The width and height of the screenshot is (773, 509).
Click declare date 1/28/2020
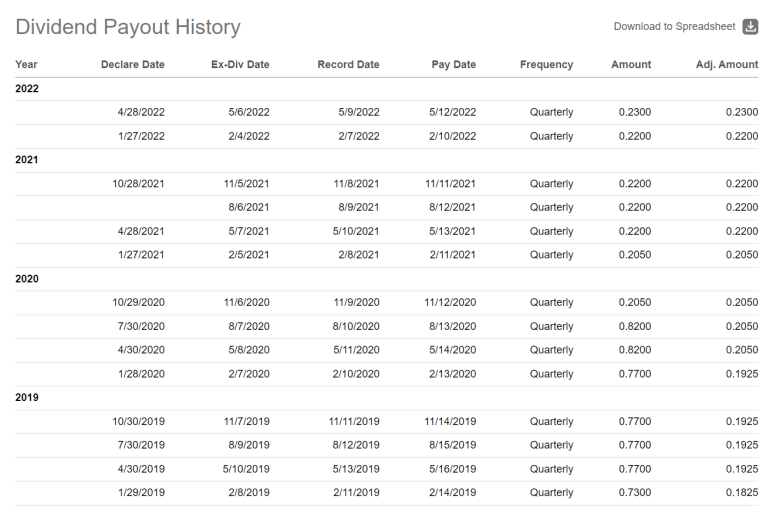pyautogui.click(x=141, y=374)
